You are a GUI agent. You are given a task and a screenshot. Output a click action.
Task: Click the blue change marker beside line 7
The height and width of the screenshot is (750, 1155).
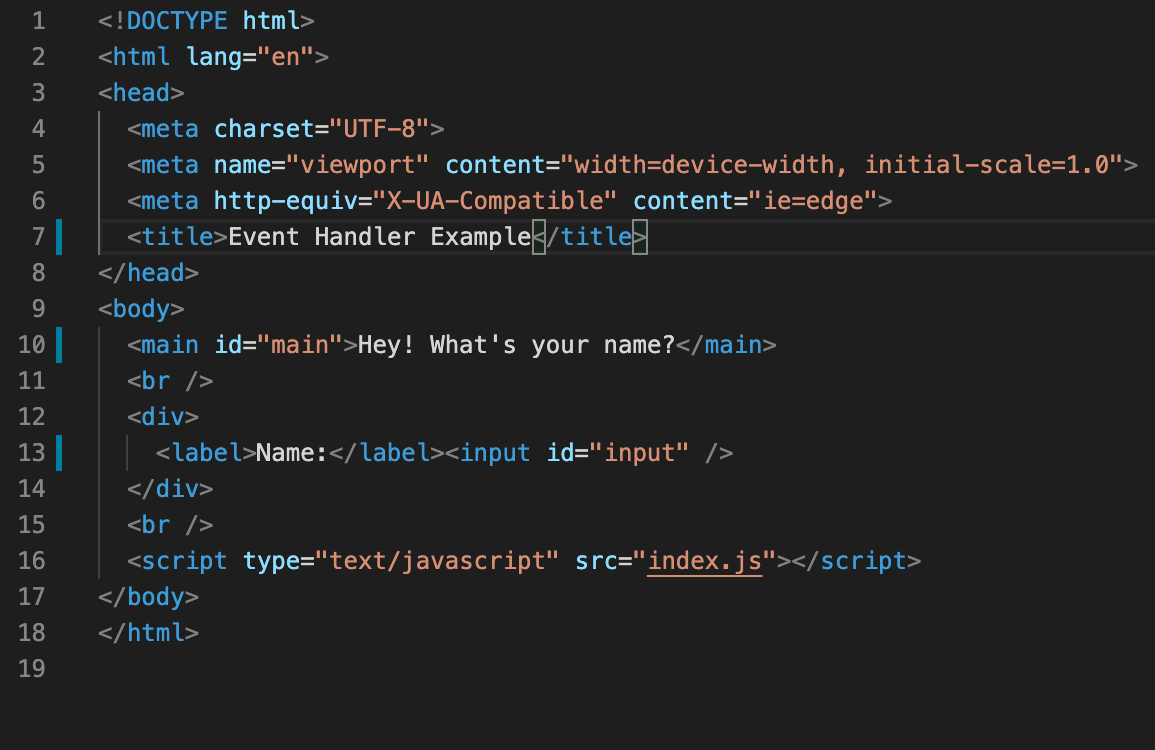click(60, 236)
